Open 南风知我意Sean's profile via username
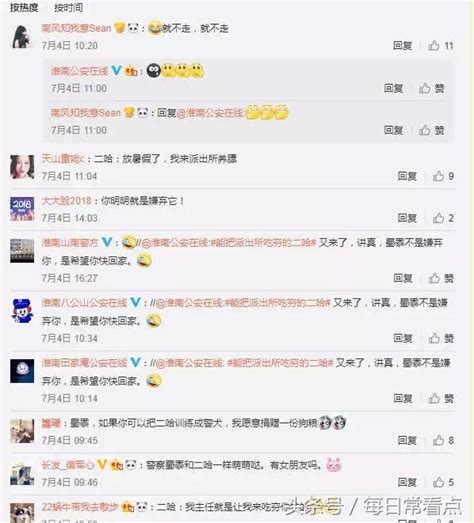The image size is (474, 523). tap(76, 28)
